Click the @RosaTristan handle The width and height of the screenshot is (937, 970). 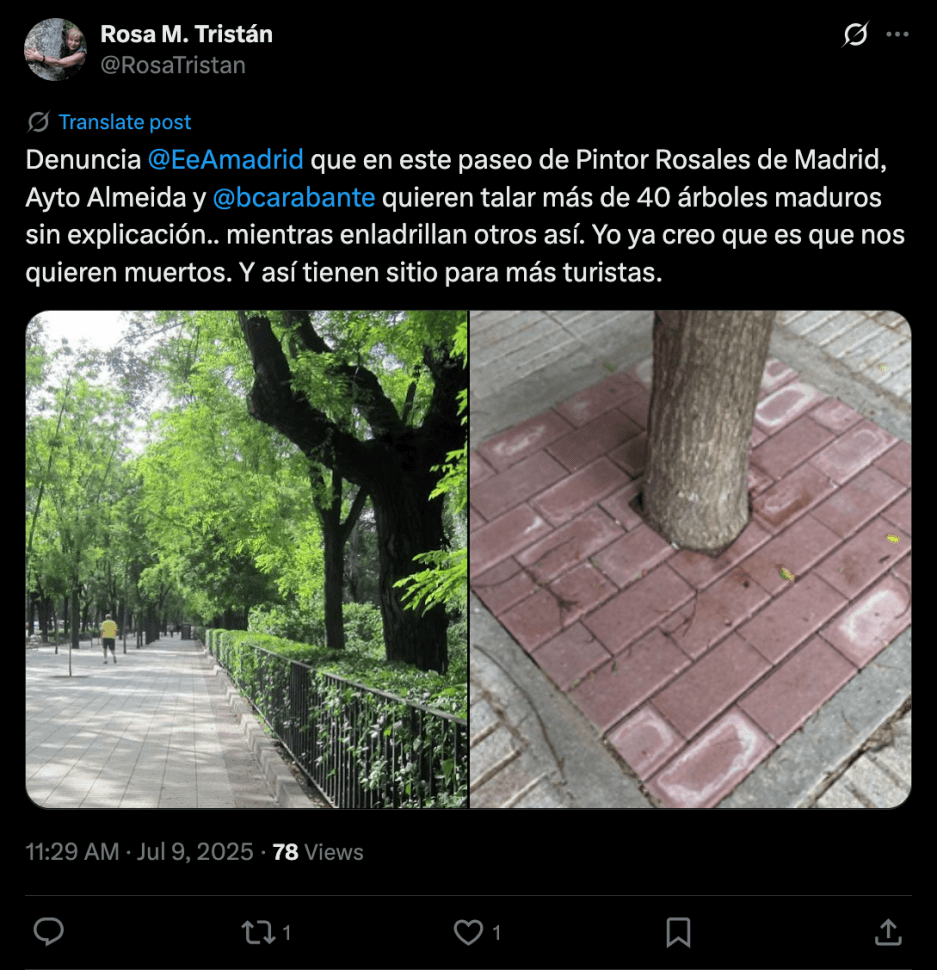tap(173, 66)
